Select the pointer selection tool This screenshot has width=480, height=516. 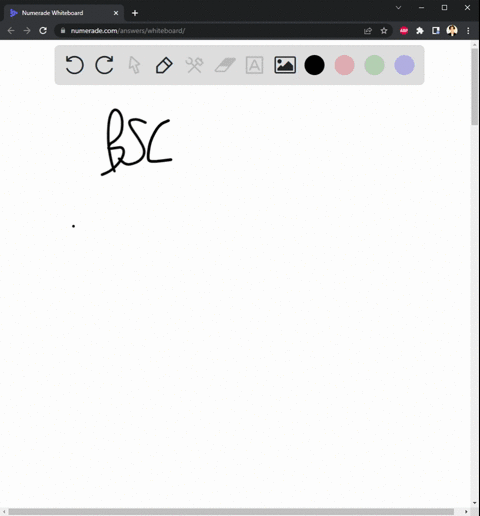134,65
